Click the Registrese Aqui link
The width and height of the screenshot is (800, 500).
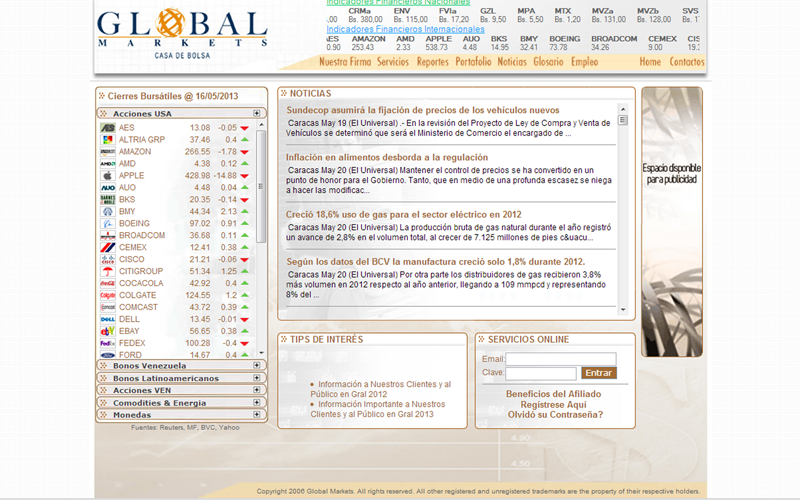click(x=554, y=405)
